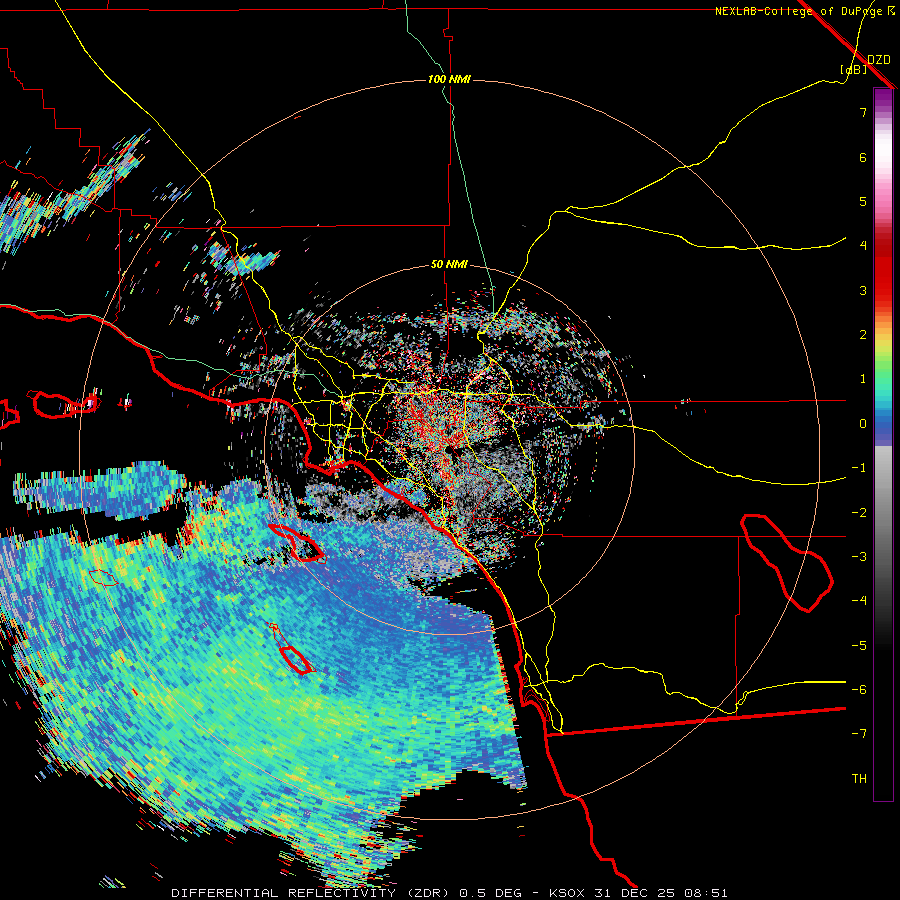Click the 7 value on color scale

863,112
